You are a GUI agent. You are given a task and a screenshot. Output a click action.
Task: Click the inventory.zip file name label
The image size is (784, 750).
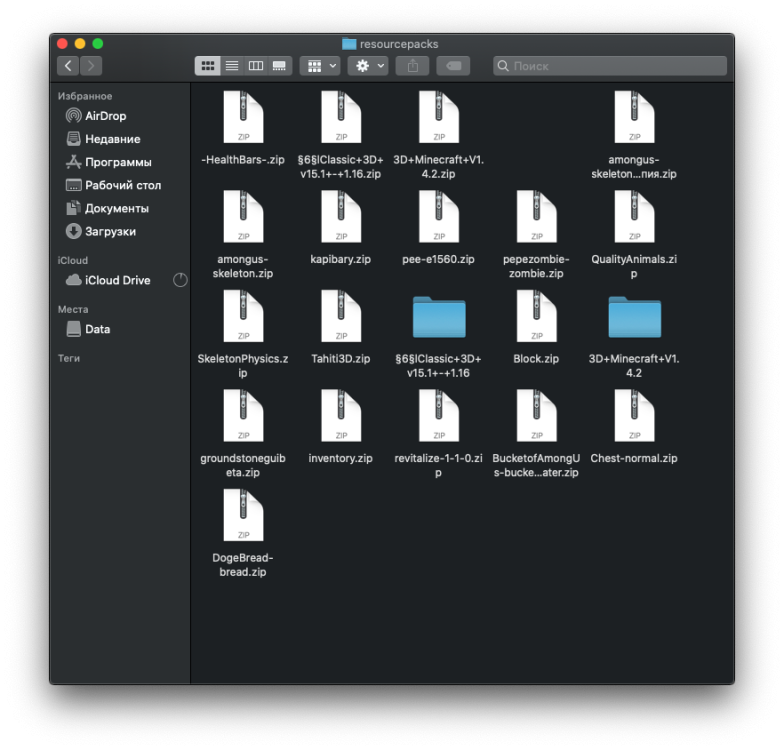pyautogui.click(x=340, y=458)
